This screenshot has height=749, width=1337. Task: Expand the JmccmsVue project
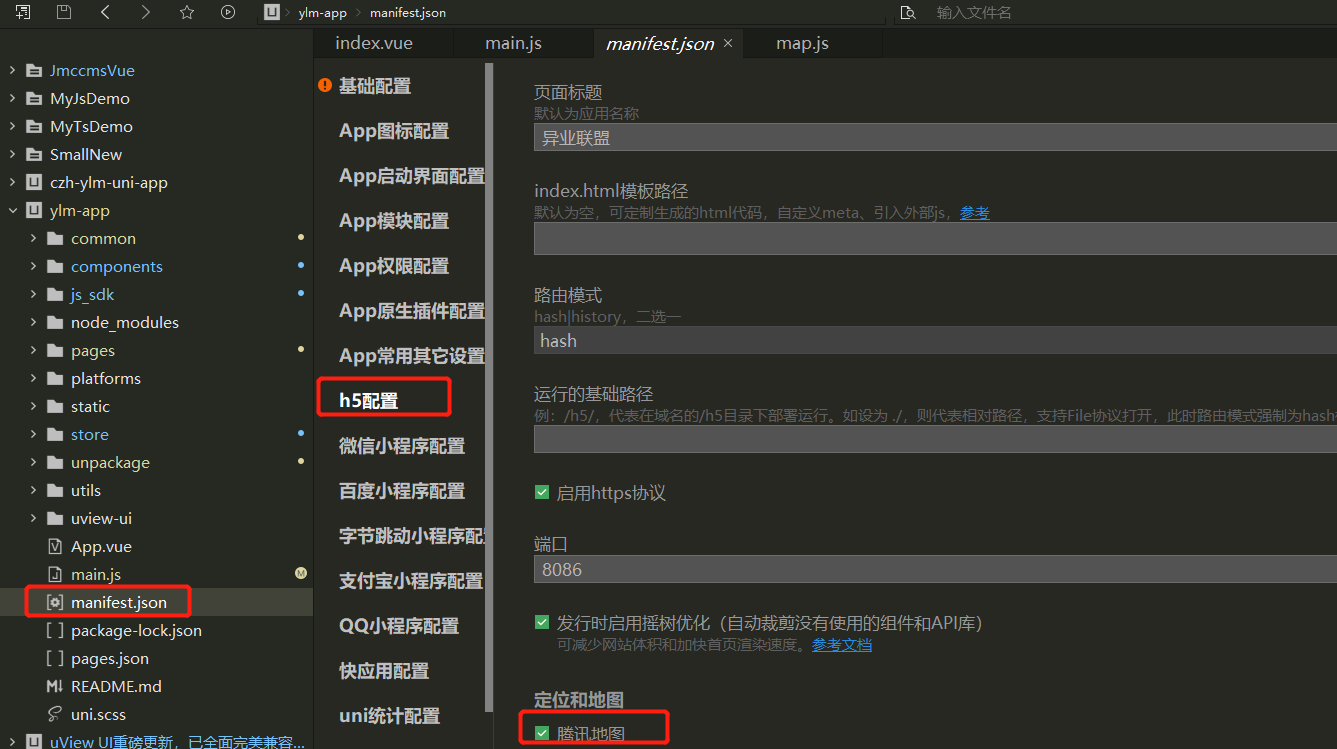(12, 70)
